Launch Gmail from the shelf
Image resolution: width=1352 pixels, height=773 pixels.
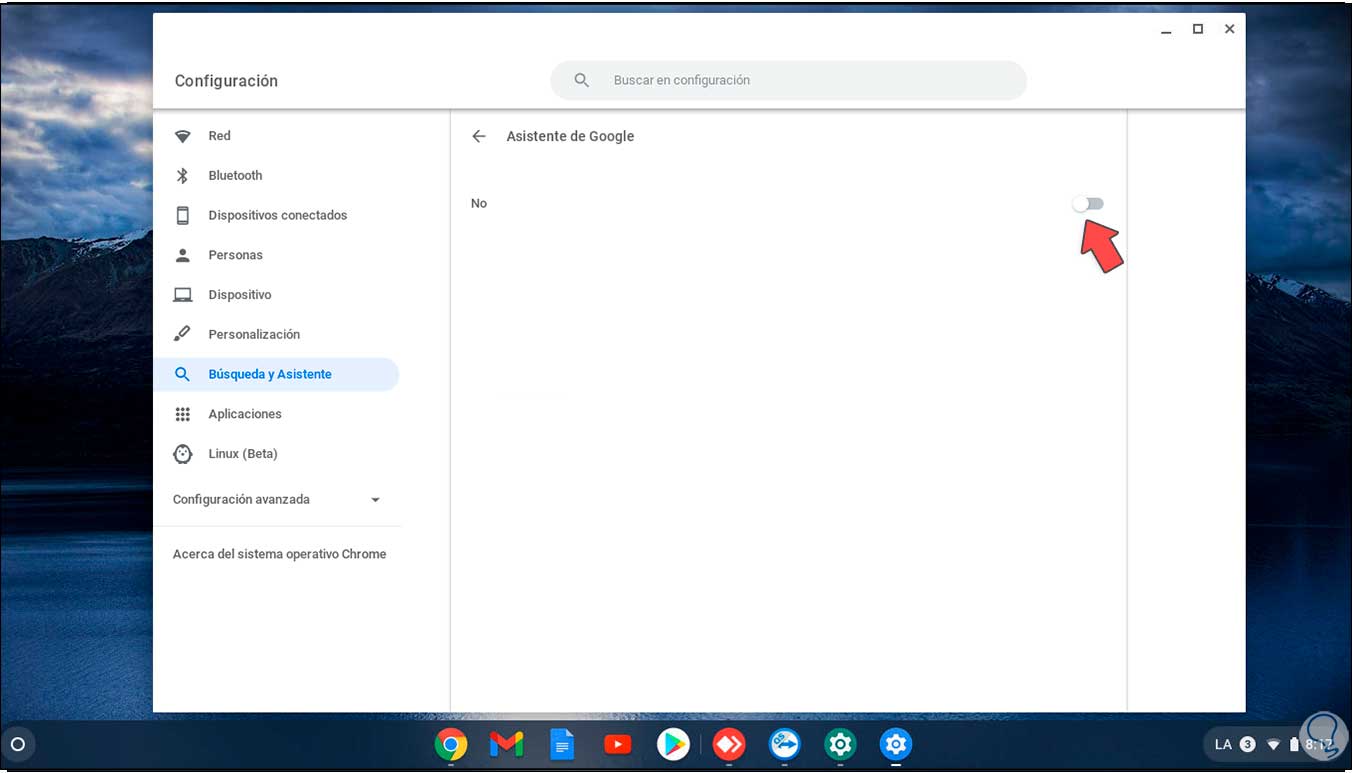pyautogui.click(x=507, y=745)
